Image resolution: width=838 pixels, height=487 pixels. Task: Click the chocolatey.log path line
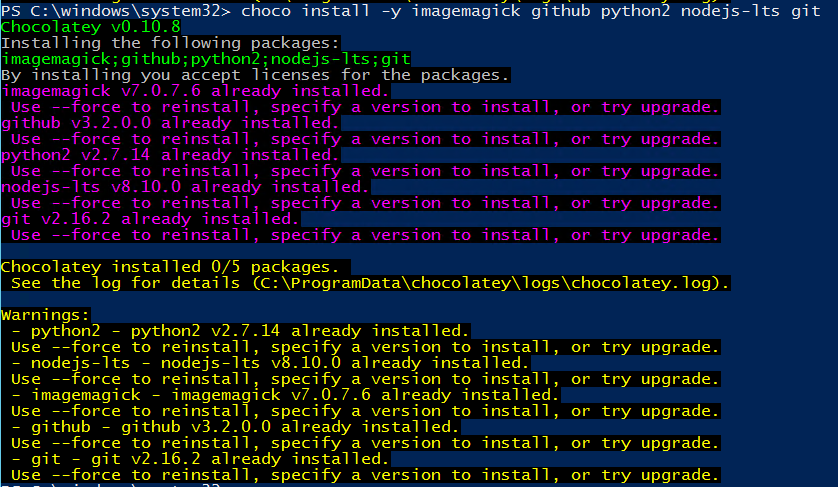point(370,283)
